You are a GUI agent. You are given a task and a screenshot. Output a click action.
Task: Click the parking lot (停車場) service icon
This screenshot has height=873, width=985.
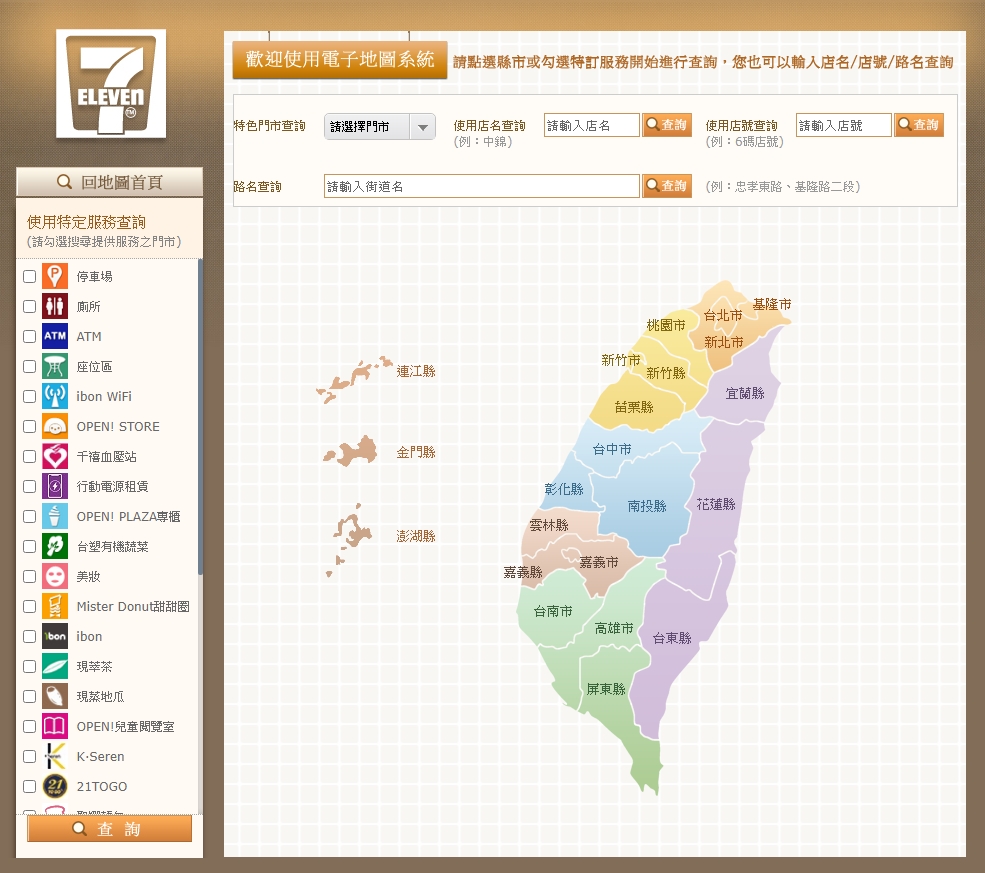coord(55,277)
